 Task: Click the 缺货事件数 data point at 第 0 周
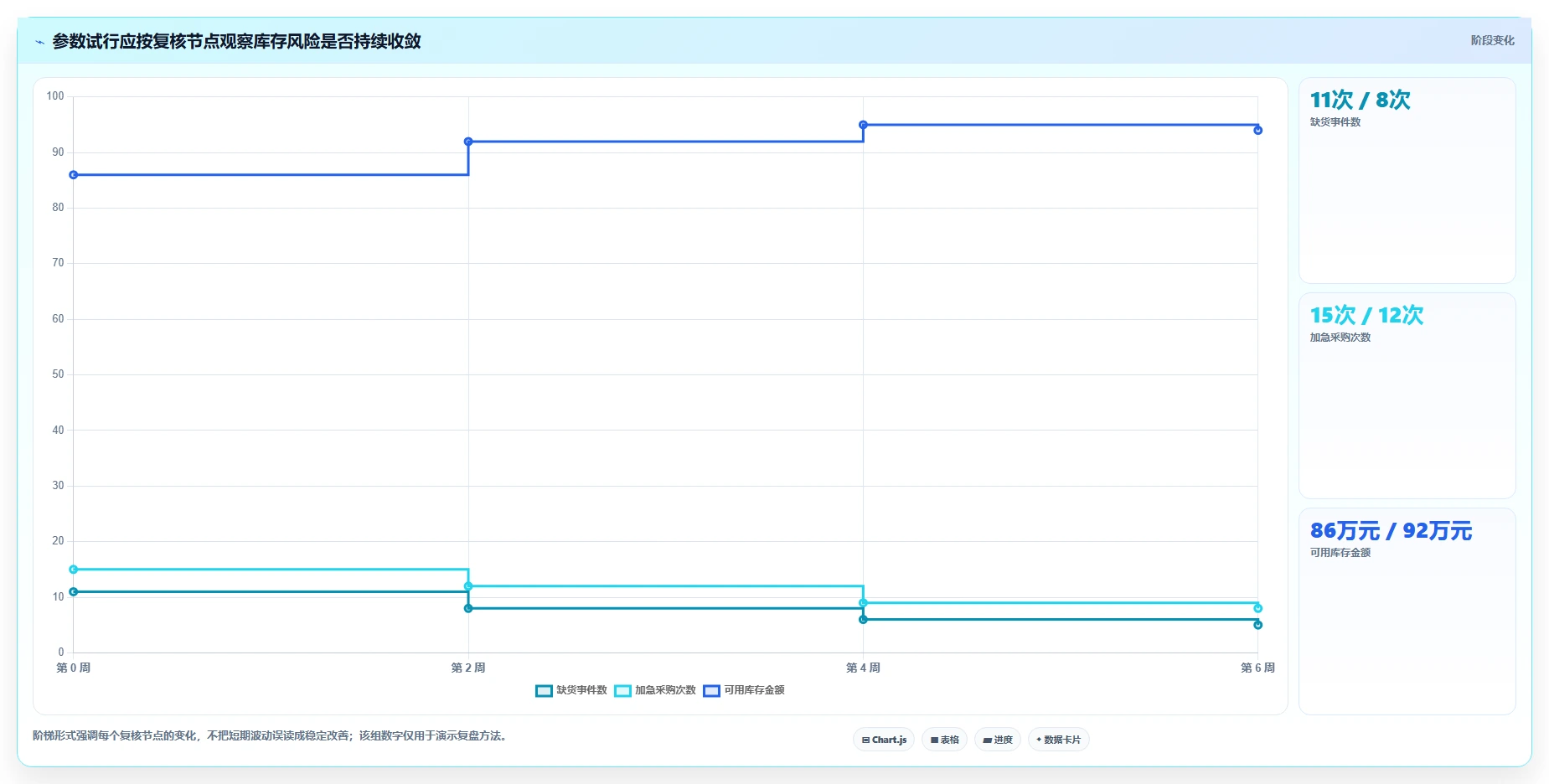tap(74, 591)
